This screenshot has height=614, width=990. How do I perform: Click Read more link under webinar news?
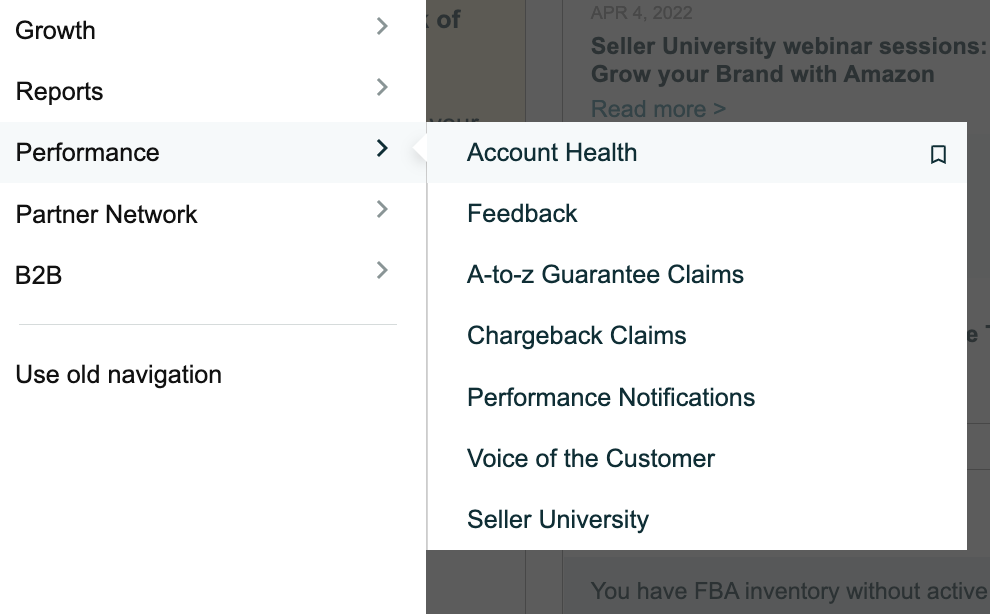coord(658,108)
